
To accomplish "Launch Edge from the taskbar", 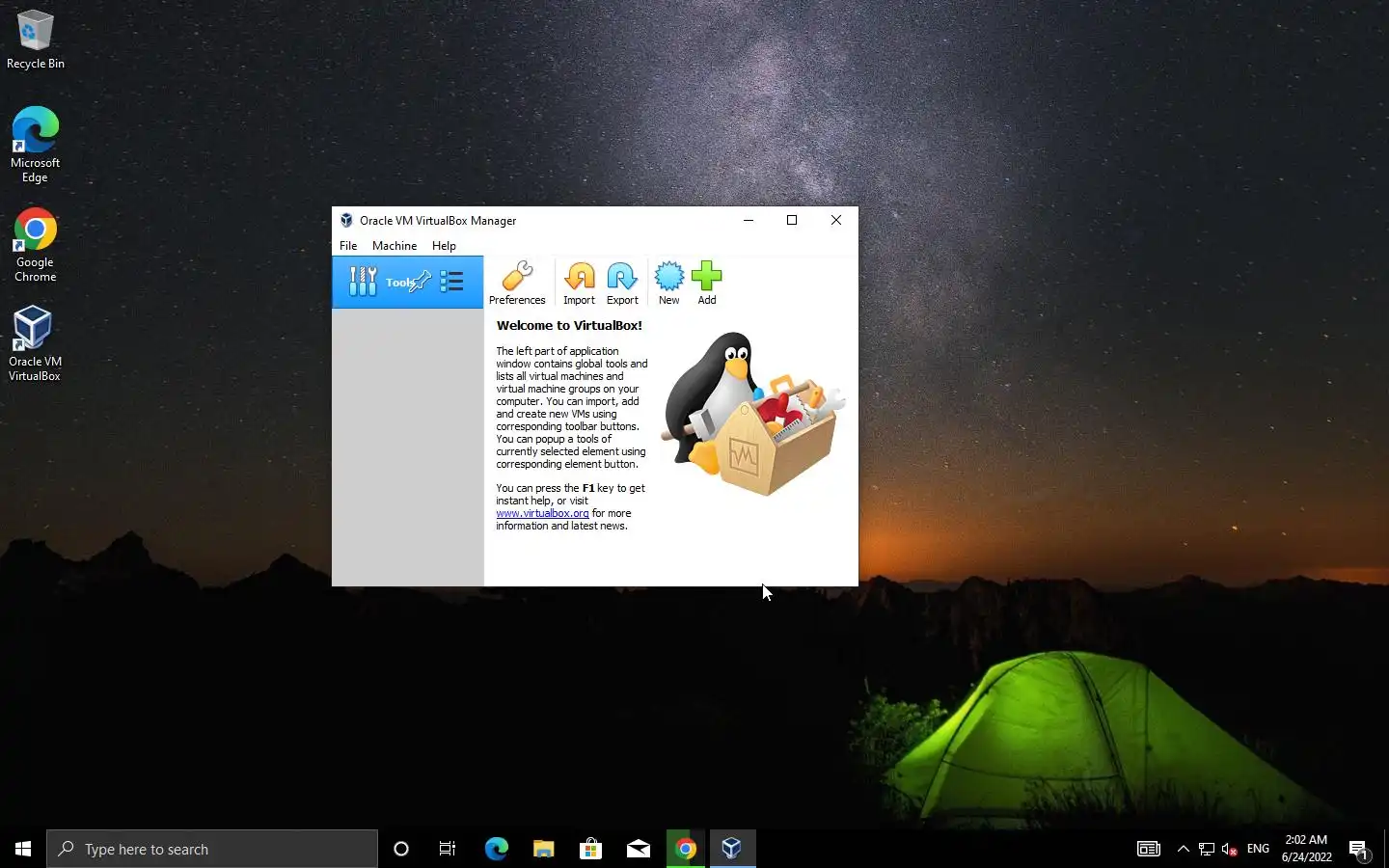I will [x=496, y=849].
